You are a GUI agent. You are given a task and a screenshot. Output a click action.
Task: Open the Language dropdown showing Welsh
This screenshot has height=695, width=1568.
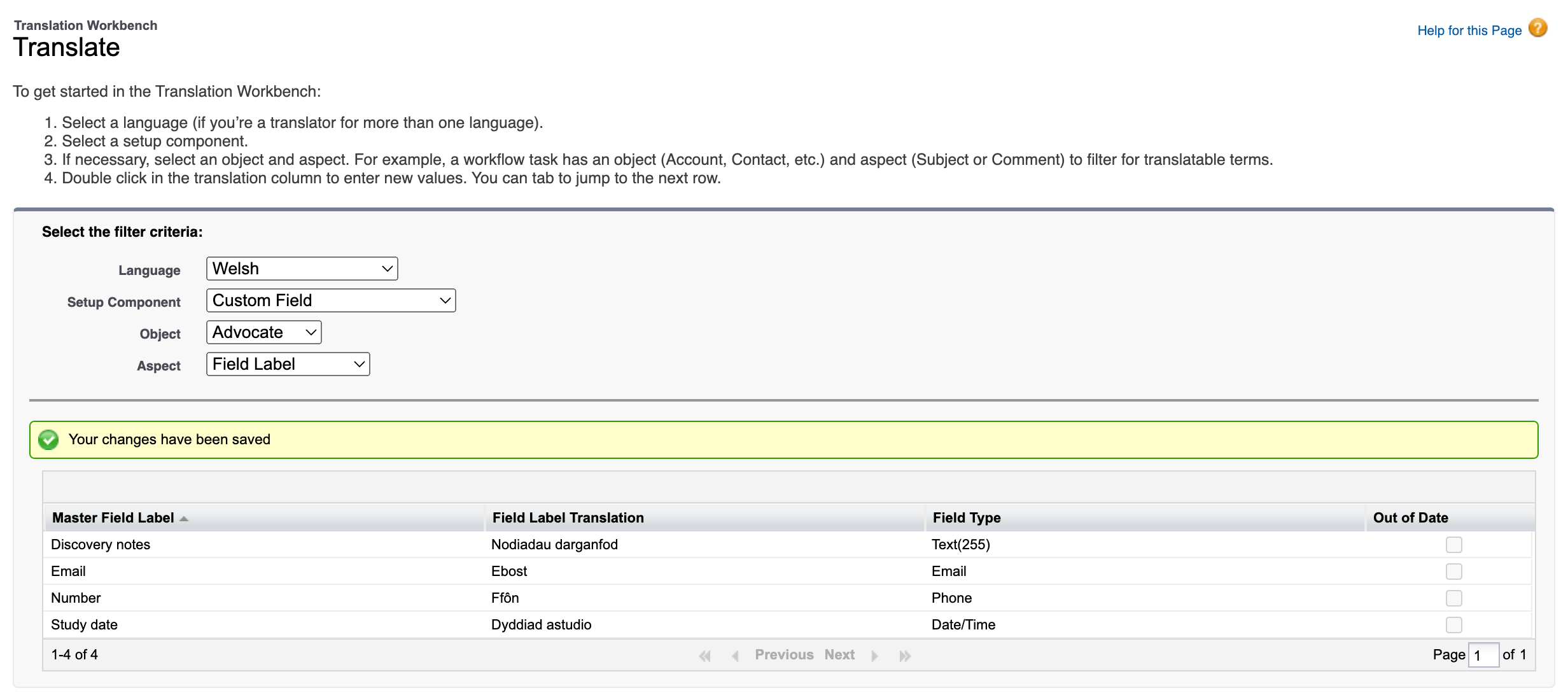point(302,269)
